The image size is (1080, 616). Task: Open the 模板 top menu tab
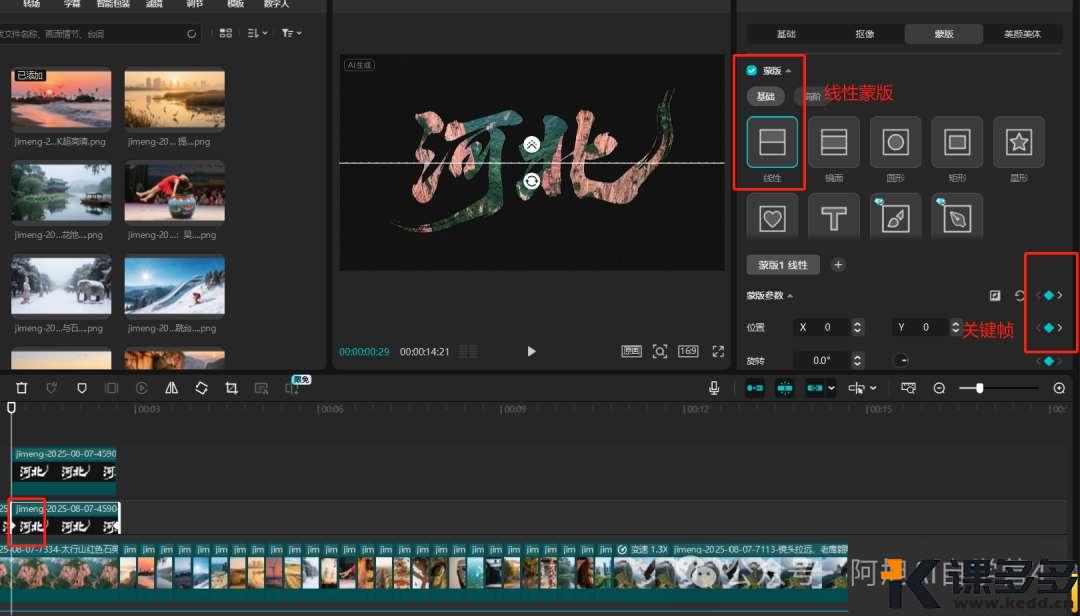tap(236, 3)
